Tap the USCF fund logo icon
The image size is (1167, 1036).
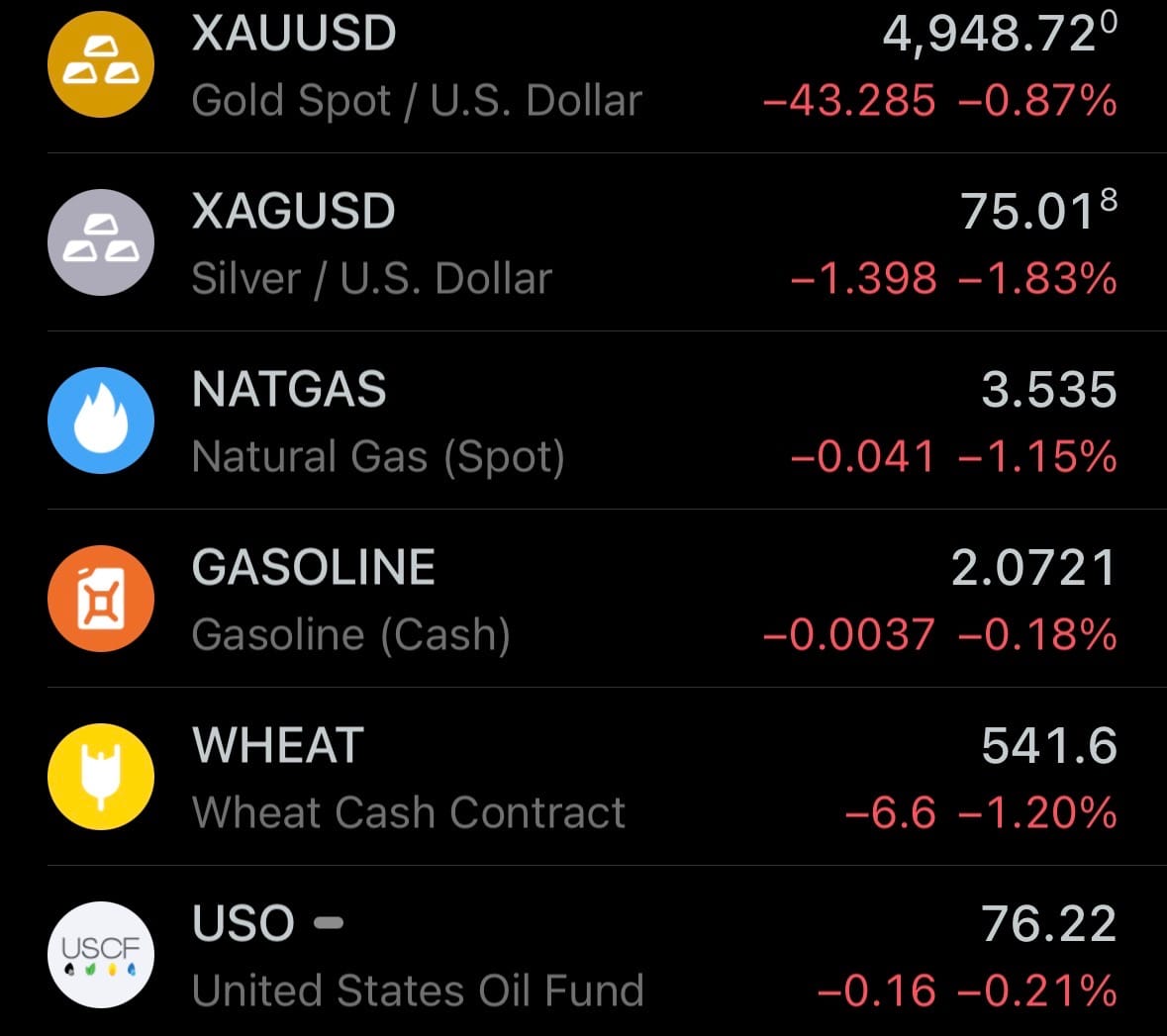pos(101,955)
